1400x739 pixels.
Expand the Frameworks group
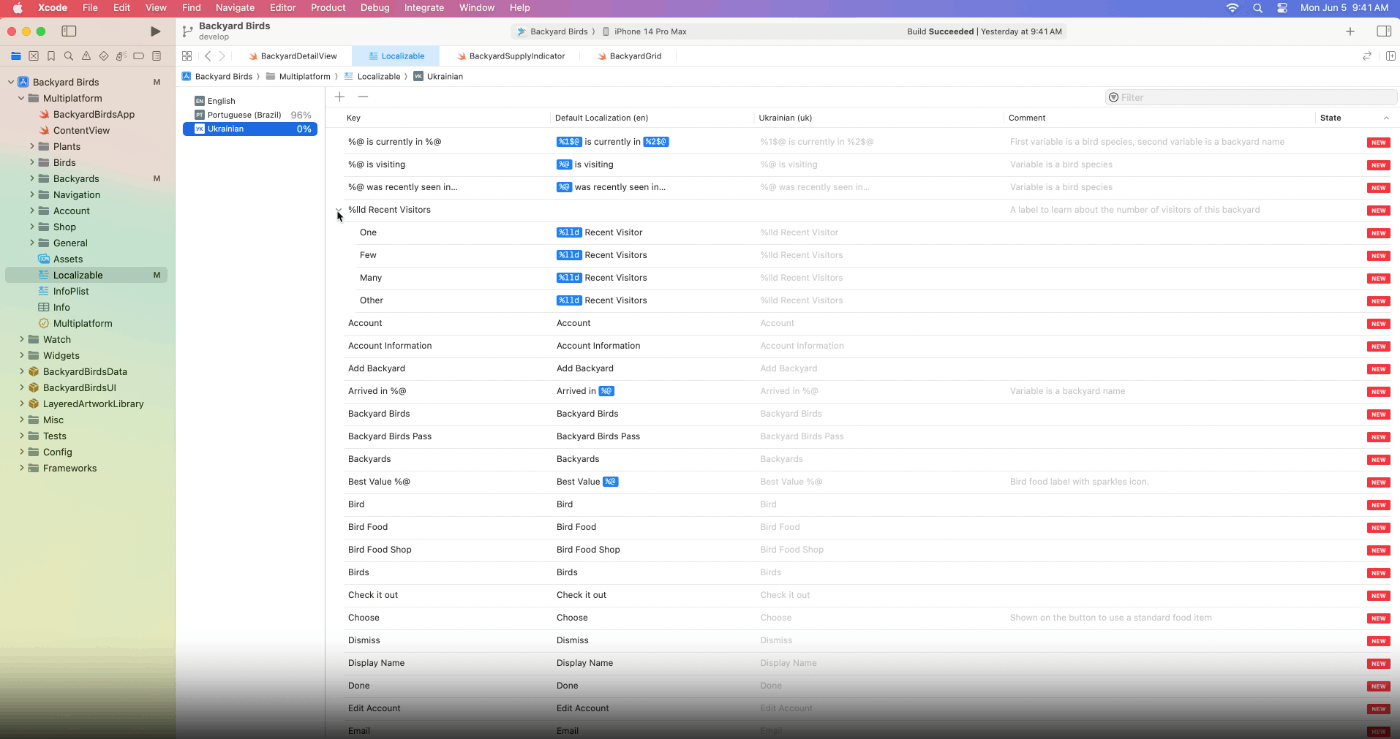point(21,468)
